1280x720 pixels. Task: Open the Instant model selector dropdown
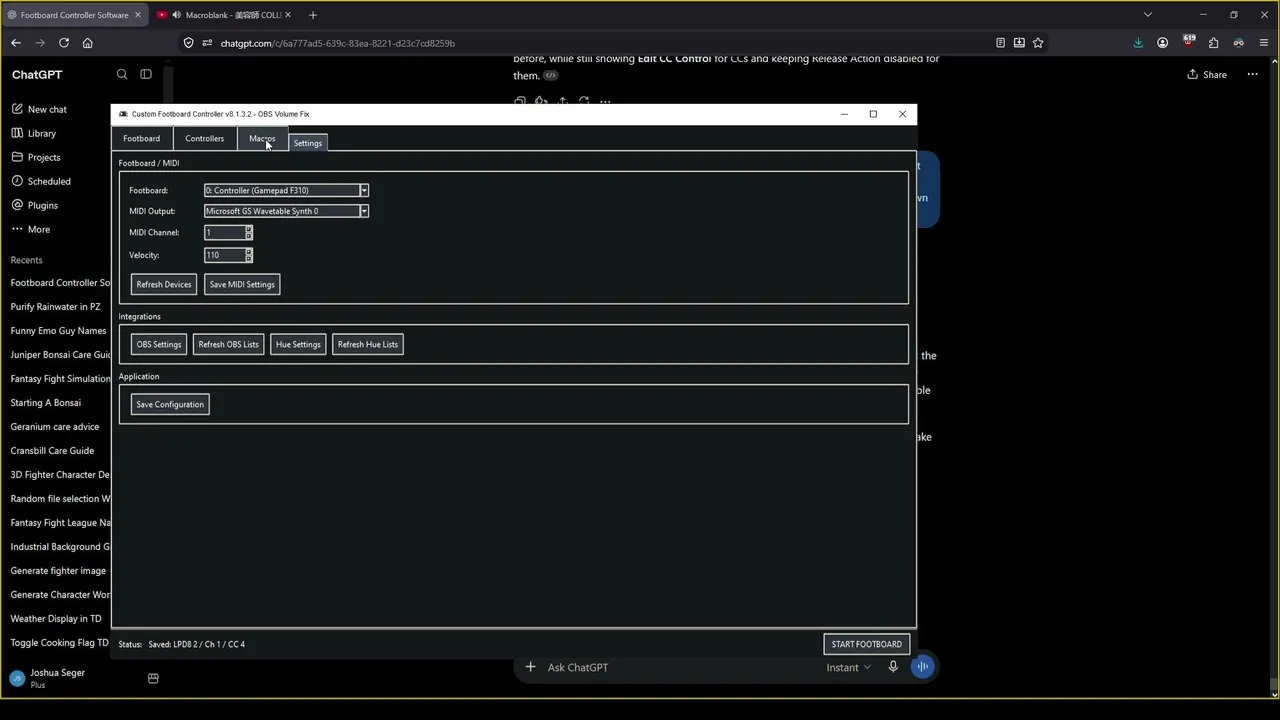[848, 668]
